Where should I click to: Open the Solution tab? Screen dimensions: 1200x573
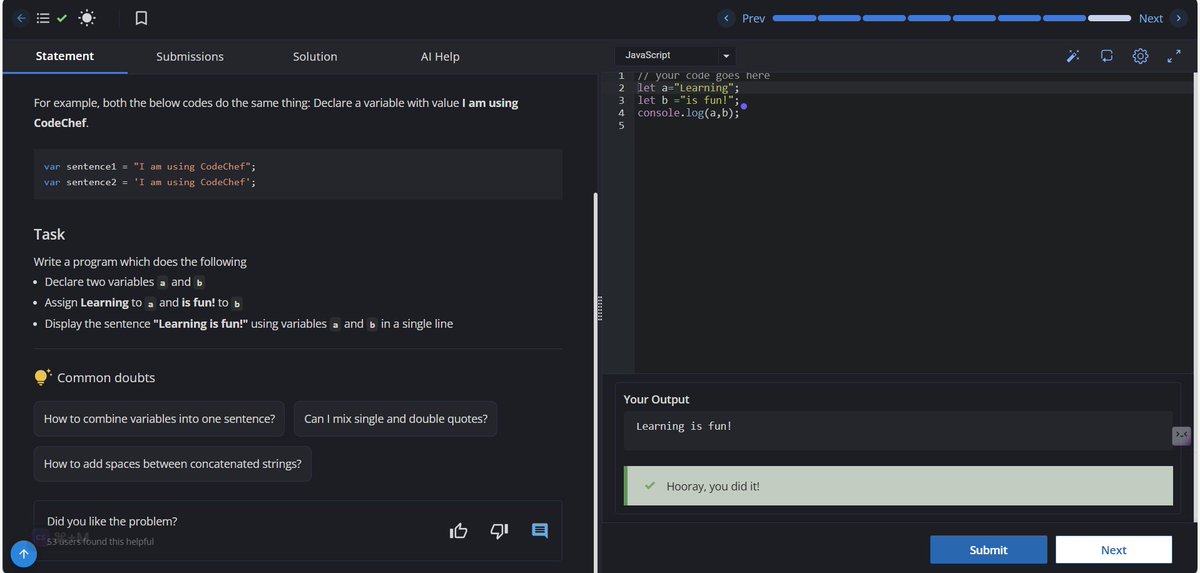[315, 56]
